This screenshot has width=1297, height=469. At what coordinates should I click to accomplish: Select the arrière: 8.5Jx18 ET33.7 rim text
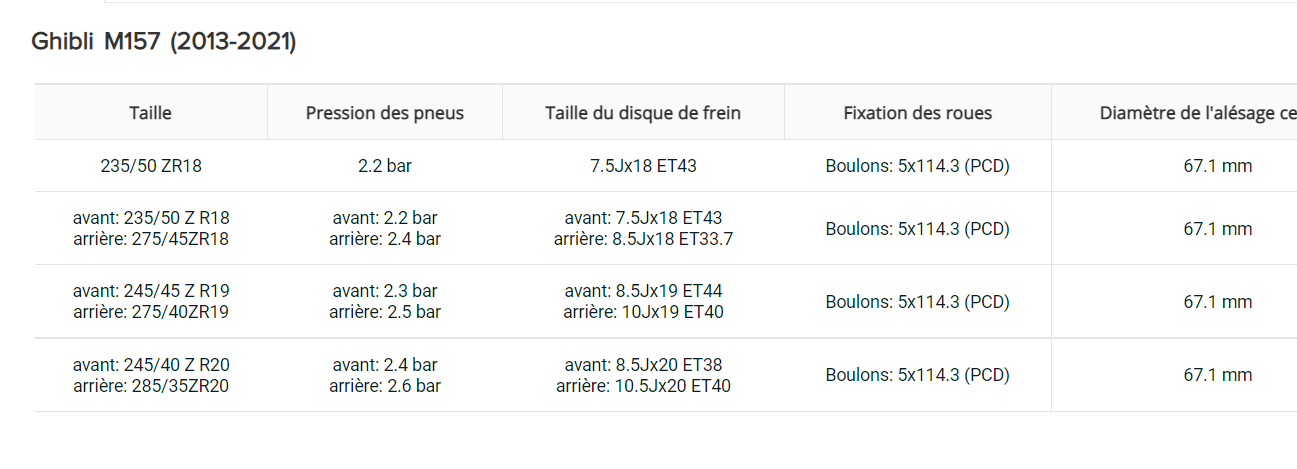[x=643, y=239]
